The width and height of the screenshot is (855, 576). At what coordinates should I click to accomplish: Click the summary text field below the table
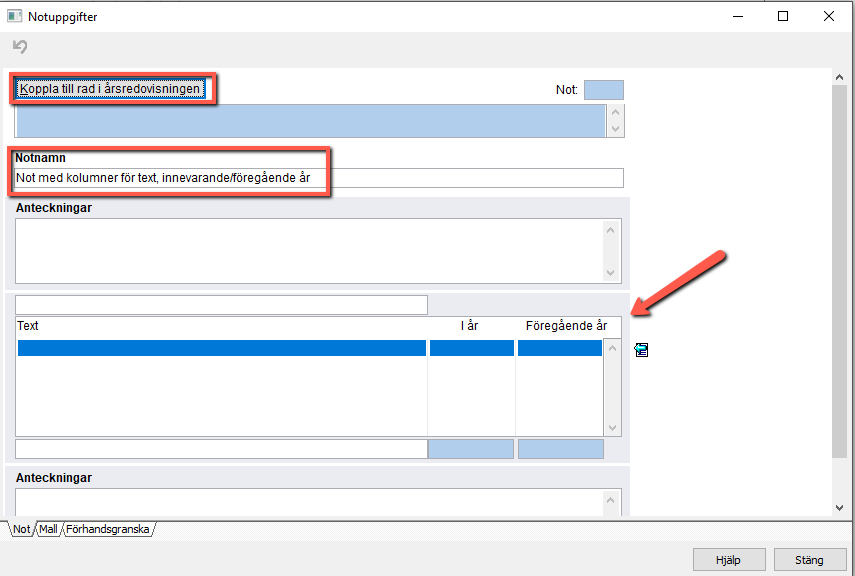coord(221,449)
